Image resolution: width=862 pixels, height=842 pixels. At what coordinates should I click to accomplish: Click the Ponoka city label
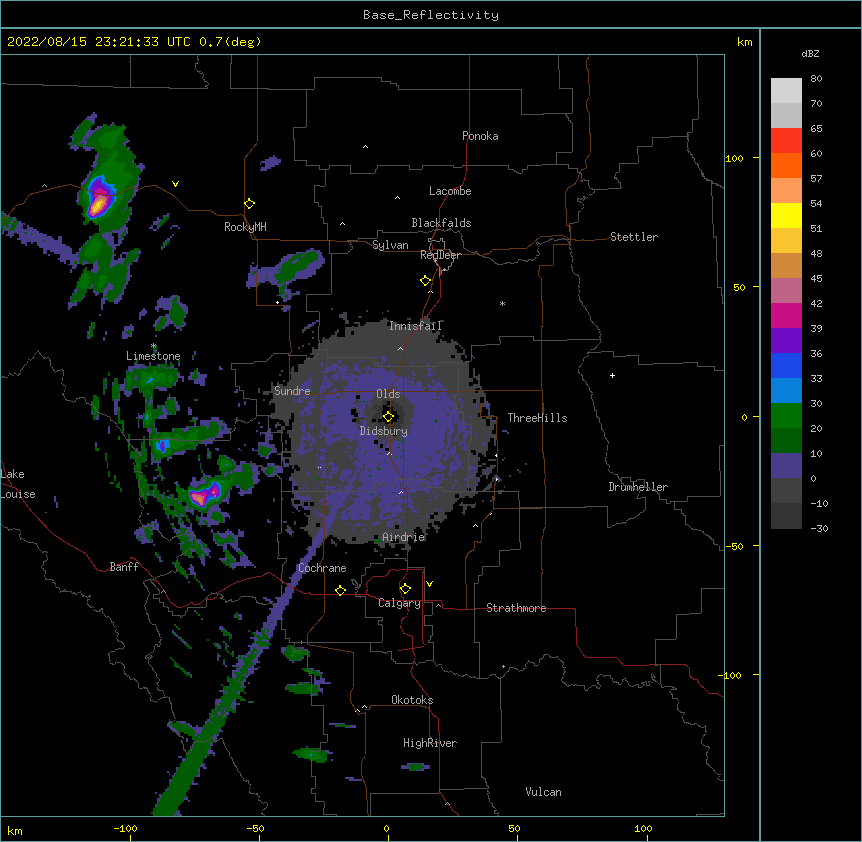[480, 136]
